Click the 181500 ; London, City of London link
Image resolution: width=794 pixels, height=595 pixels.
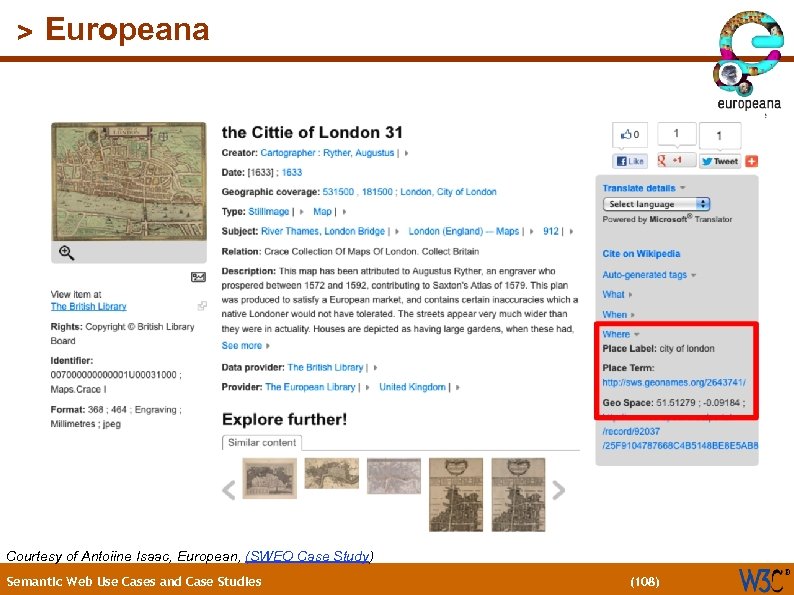coord(429,192)
